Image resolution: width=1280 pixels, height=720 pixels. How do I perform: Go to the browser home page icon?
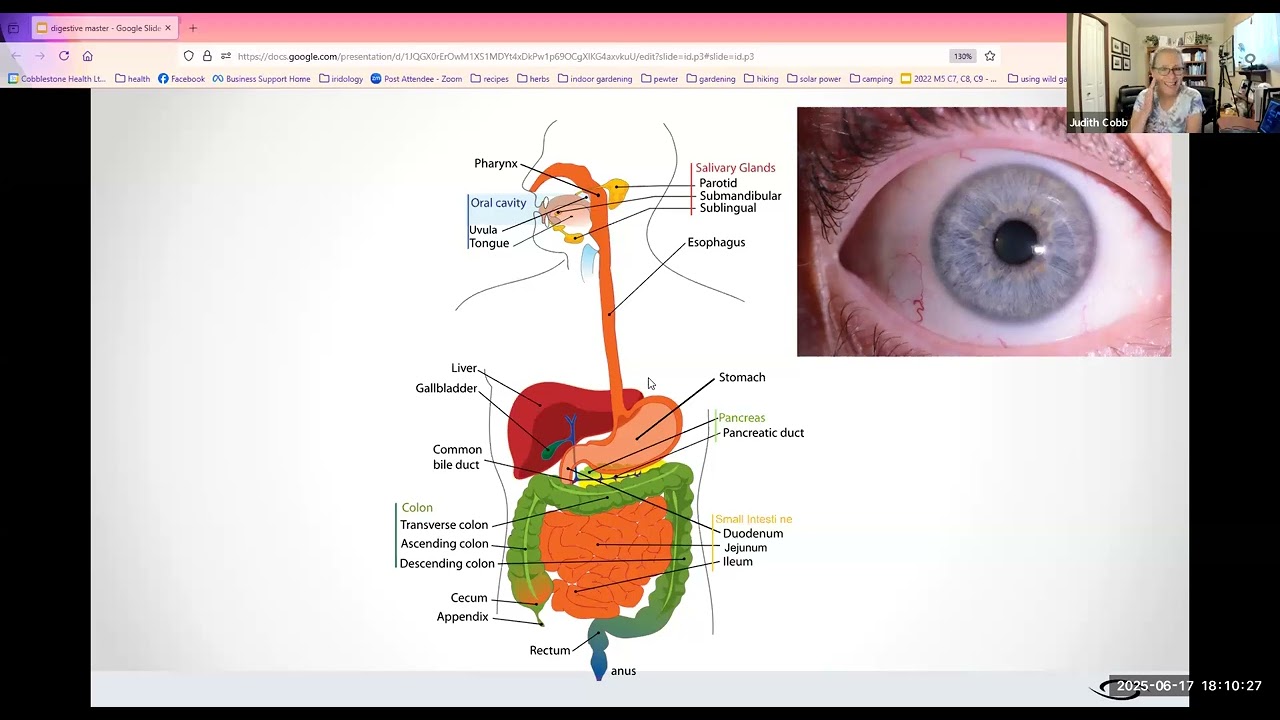(x=88, y=56)
